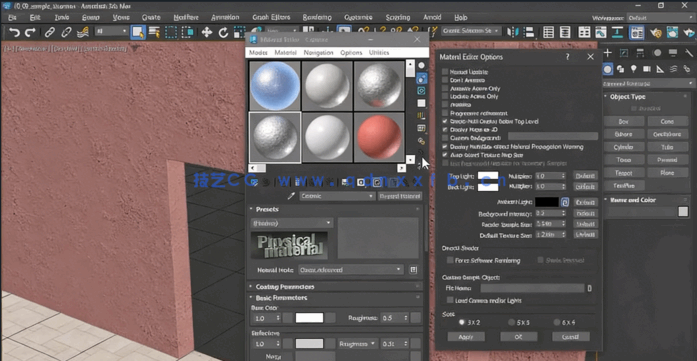This screenshot has width=697, height=361.
Task: Create a Teapot primitive button
Action: pos(624,172)
